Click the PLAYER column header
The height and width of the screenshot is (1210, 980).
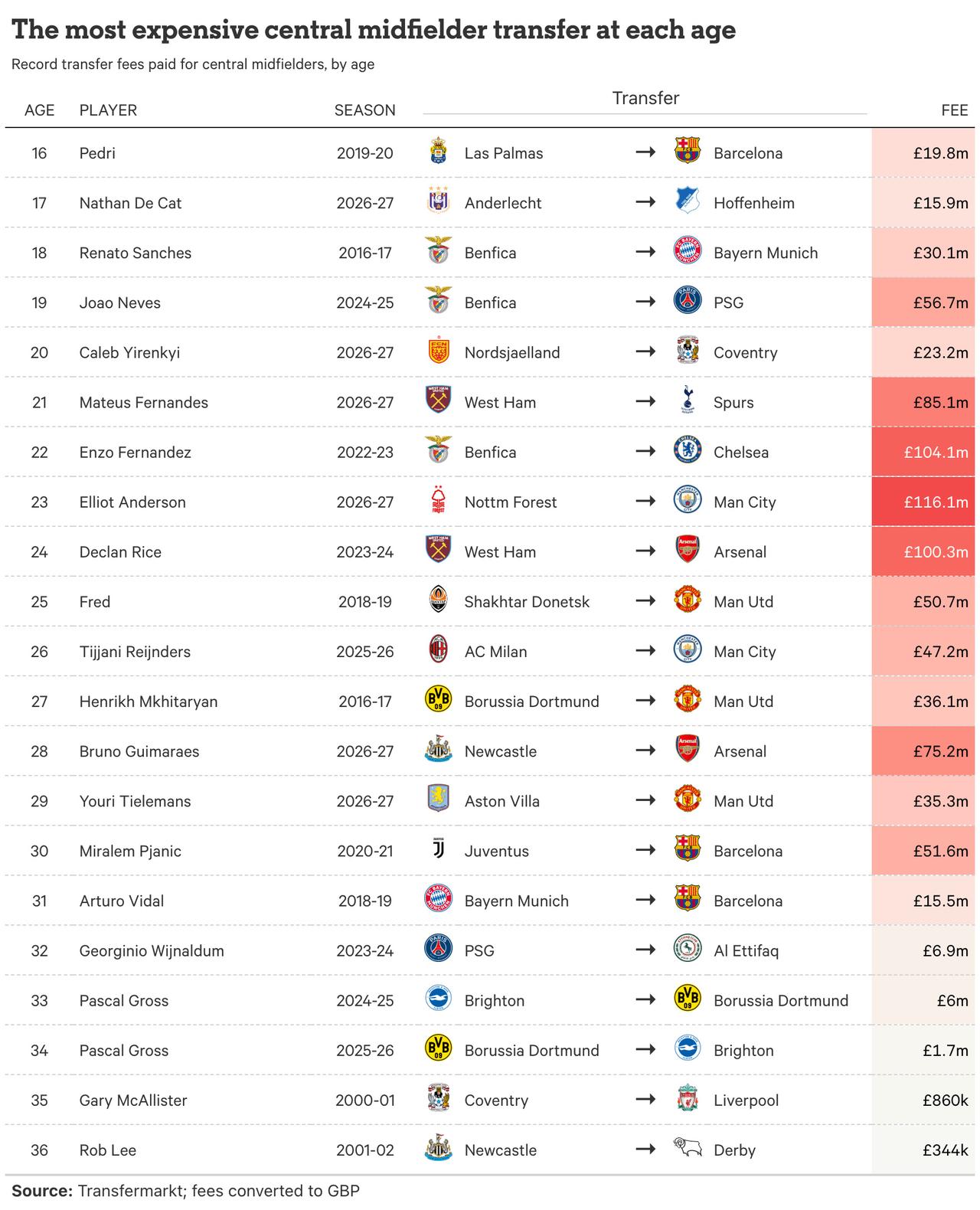point(108,110)
